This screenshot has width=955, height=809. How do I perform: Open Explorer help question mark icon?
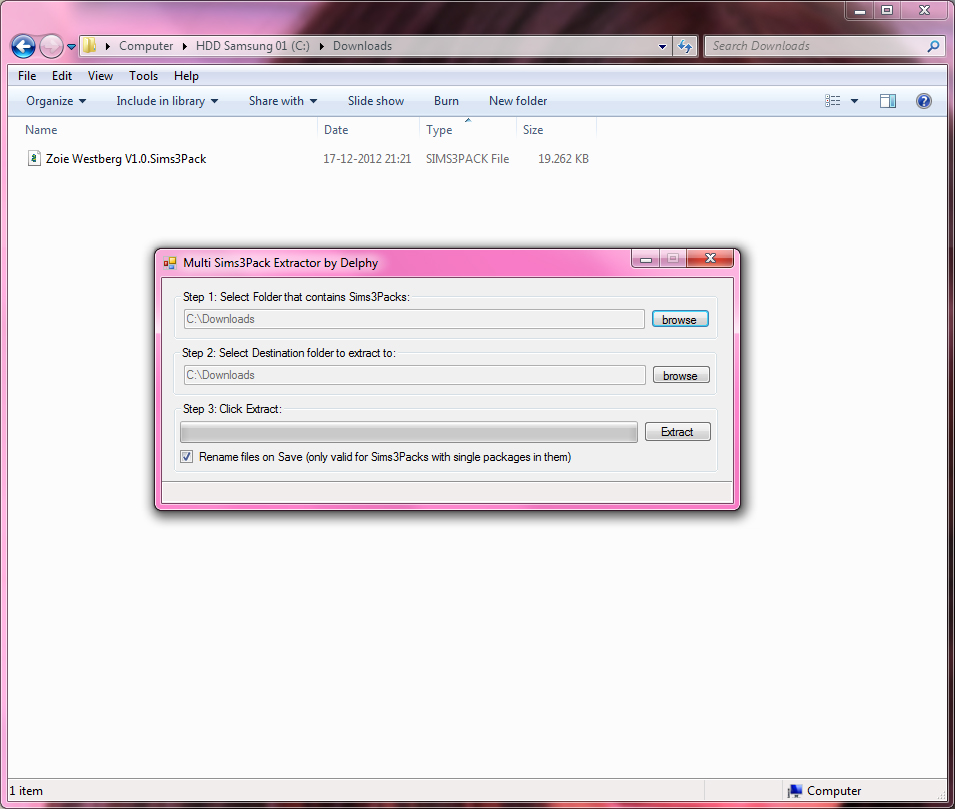click(923, 101)
